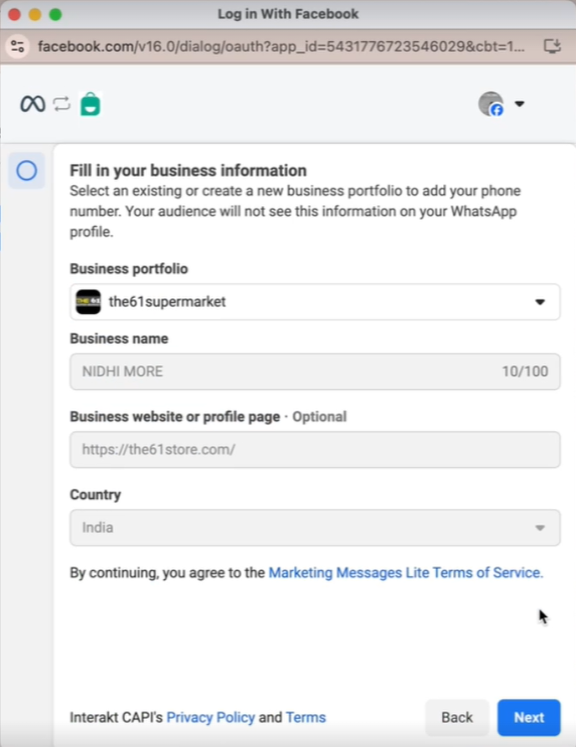
Task: Click the Meta infinity logo
Action: coord(32,104)
